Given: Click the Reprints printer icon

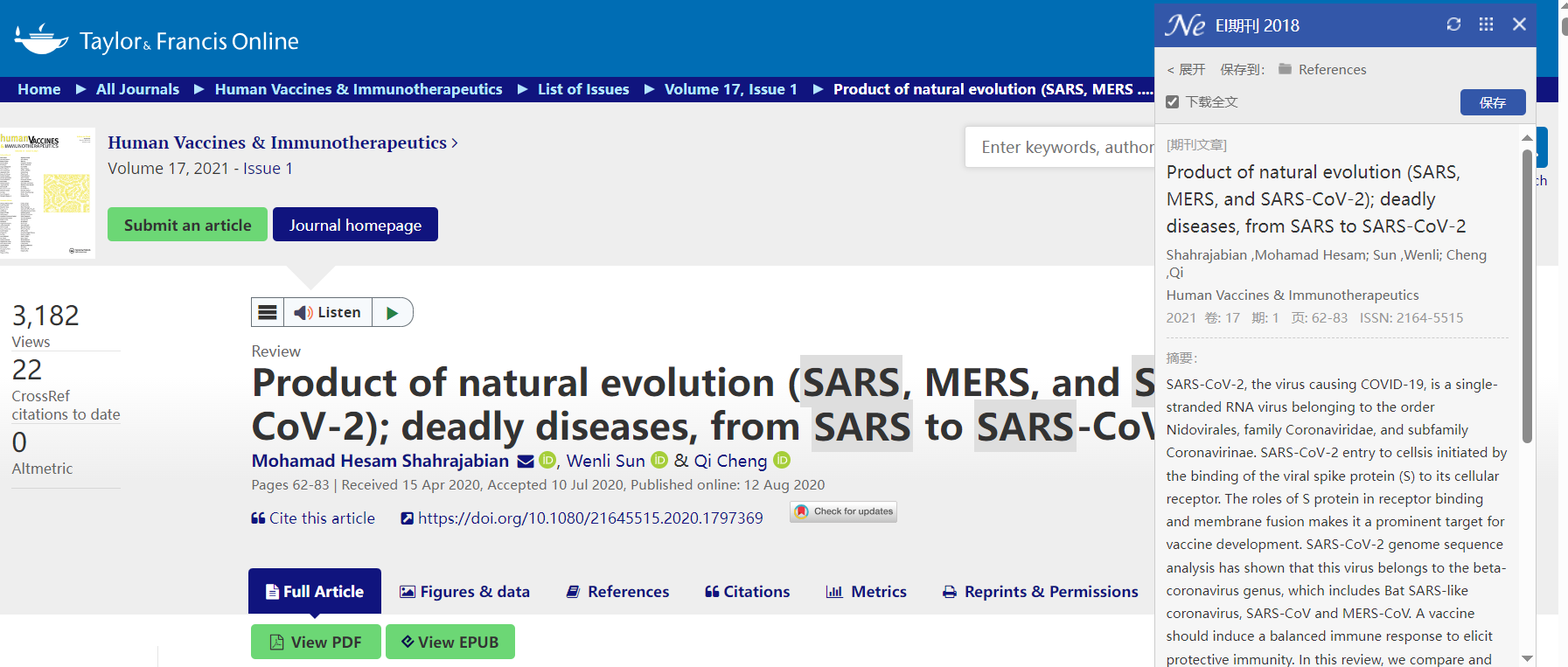Looking at the screenshot, I should click(x=950, y=592).
